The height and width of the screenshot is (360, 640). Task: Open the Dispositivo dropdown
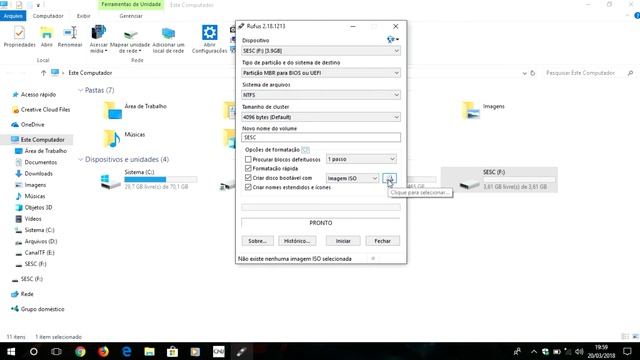[321, 51]
